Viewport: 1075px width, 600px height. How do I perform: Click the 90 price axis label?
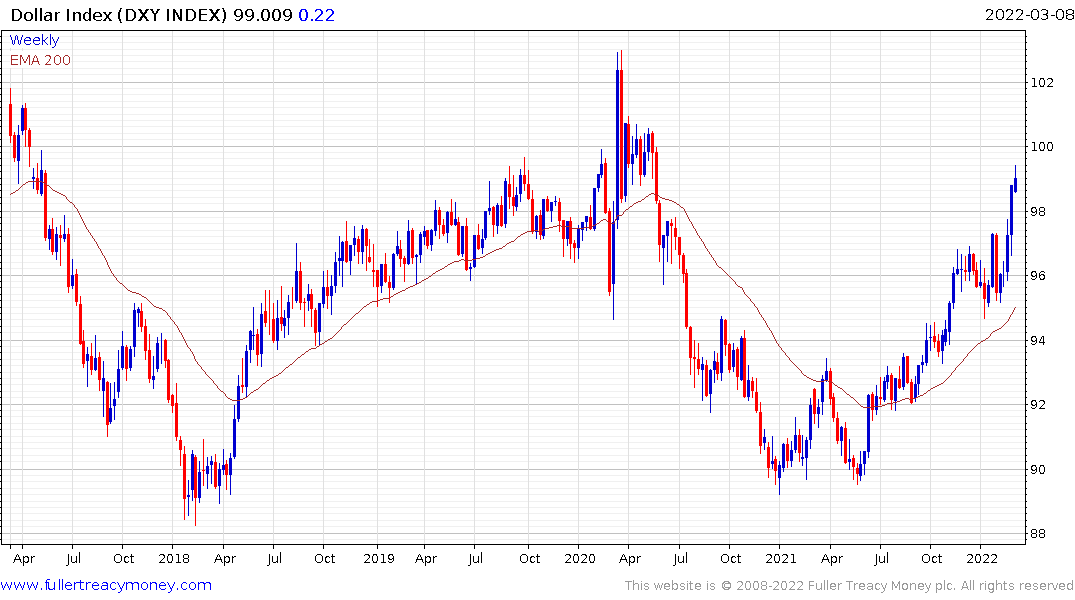(1039, 470)
